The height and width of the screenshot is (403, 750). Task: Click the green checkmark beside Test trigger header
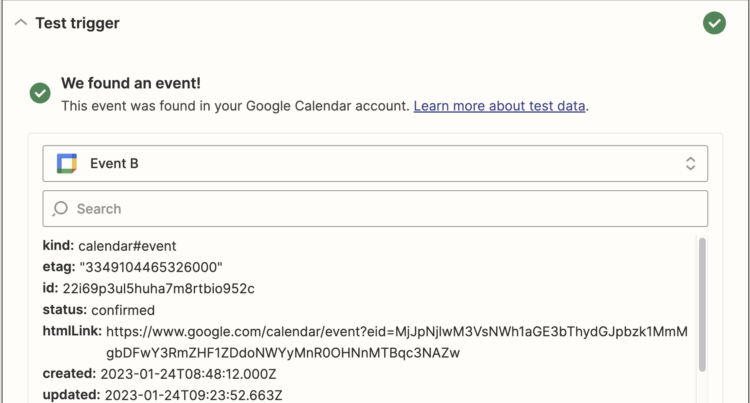[714, 23]
